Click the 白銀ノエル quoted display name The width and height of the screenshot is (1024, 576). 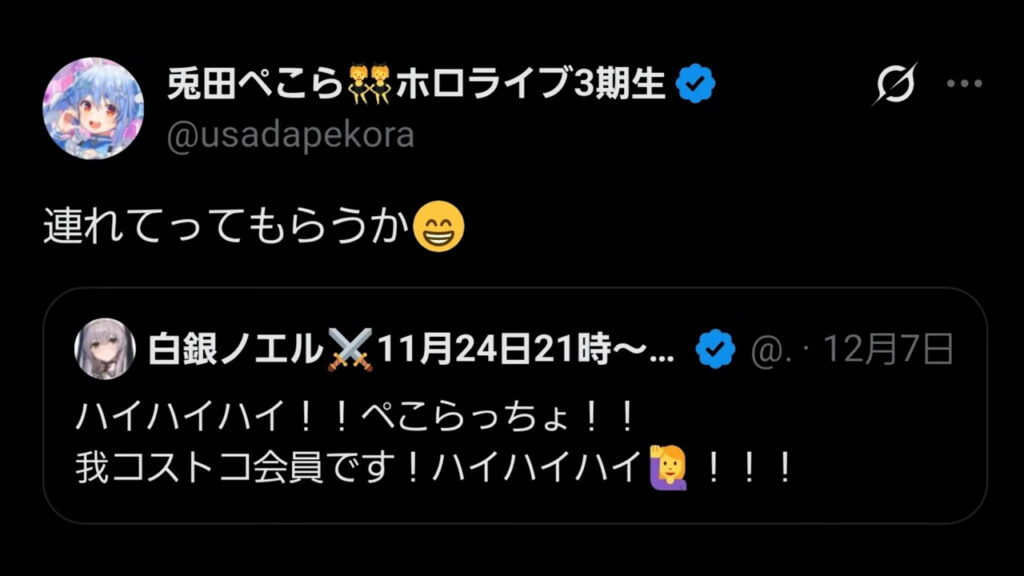tap(236, 349)
